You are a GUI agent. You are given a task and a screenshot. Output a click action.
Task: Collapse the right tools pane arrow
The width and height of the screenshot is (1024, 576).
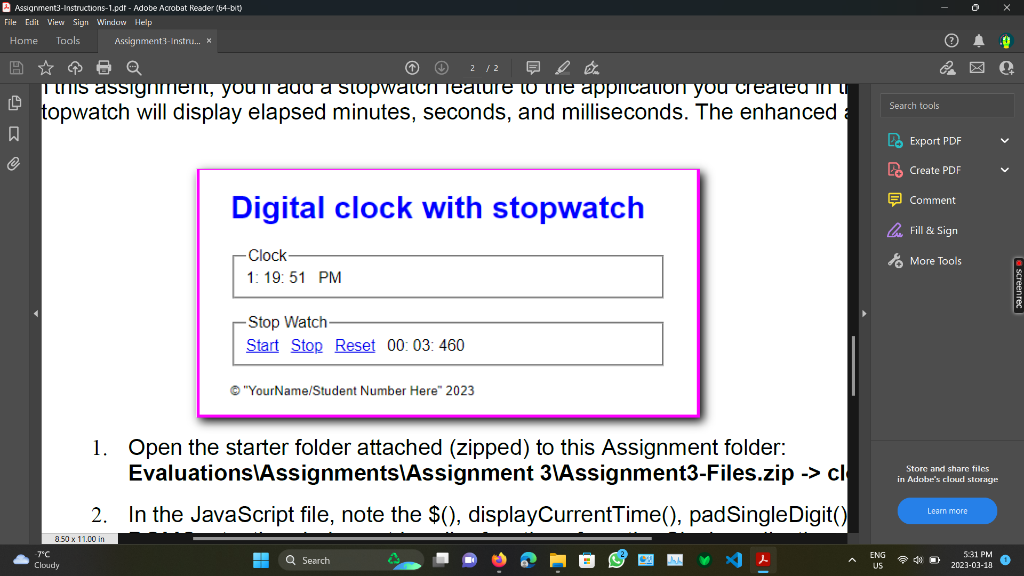(x=863, y=312)
